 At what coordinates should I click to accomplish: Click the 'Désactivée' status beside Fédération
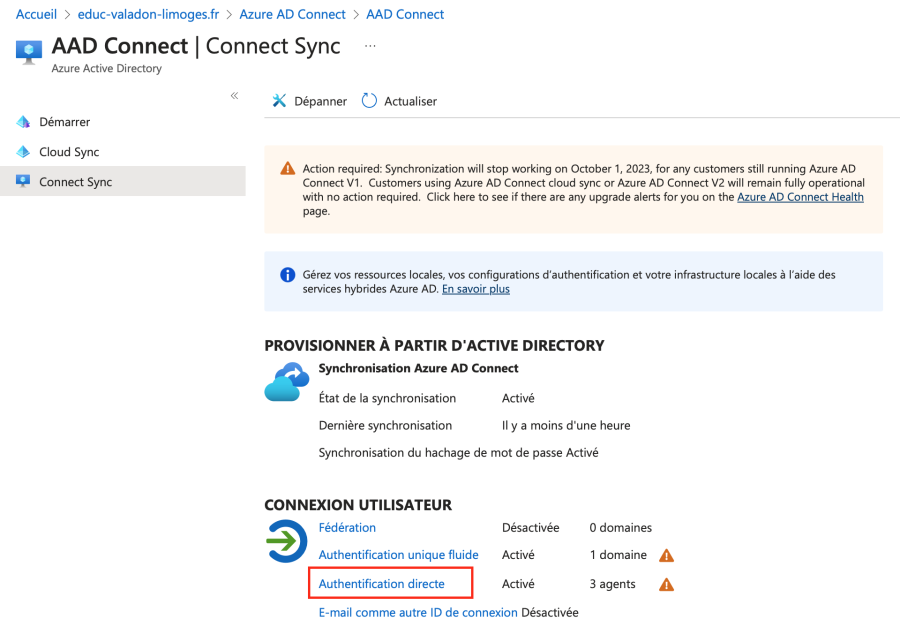click(530, 527)
